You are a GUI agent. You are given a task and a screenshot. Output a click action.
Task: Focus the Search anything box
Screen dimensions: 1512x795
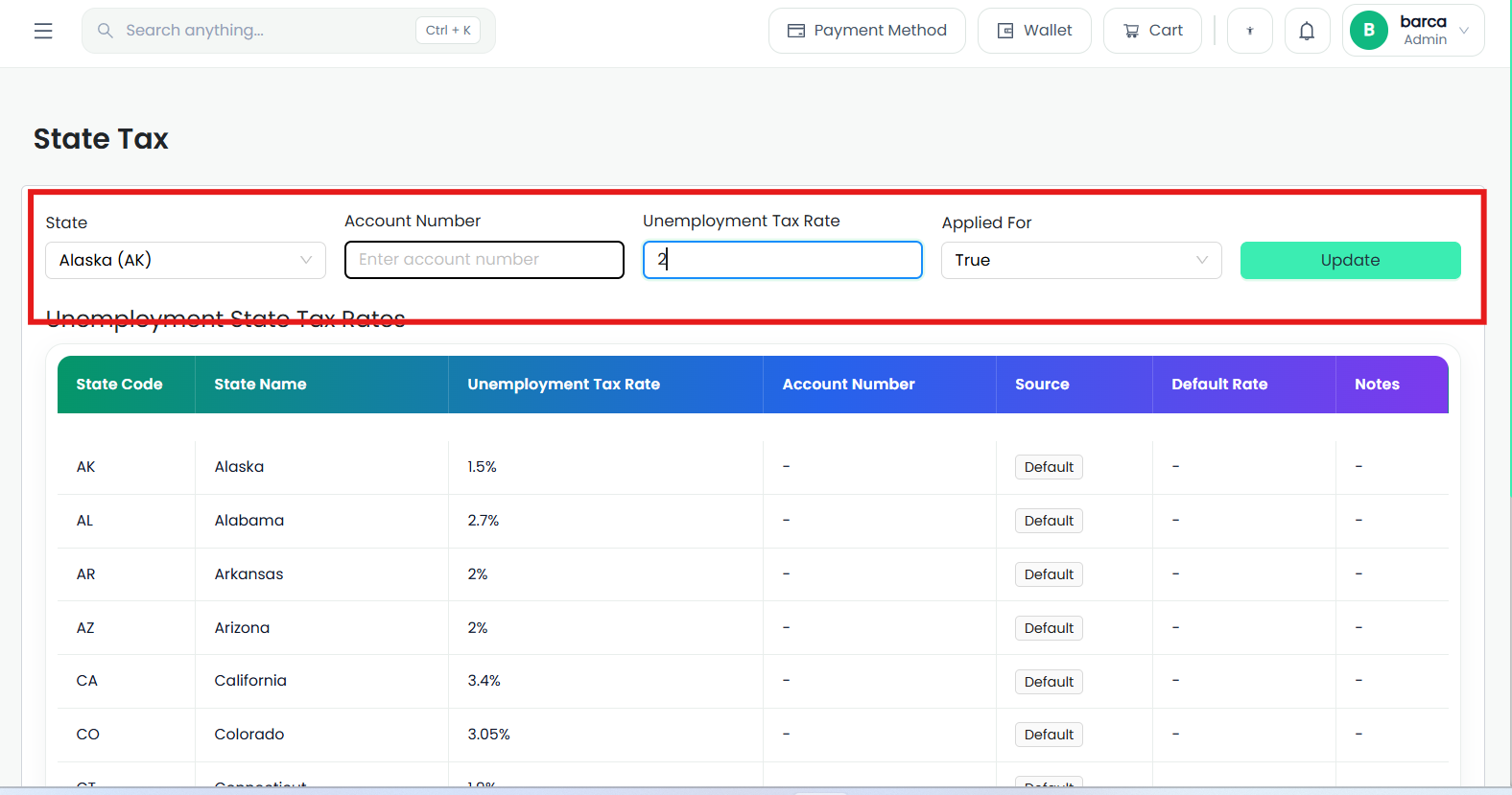pos(289,31)
